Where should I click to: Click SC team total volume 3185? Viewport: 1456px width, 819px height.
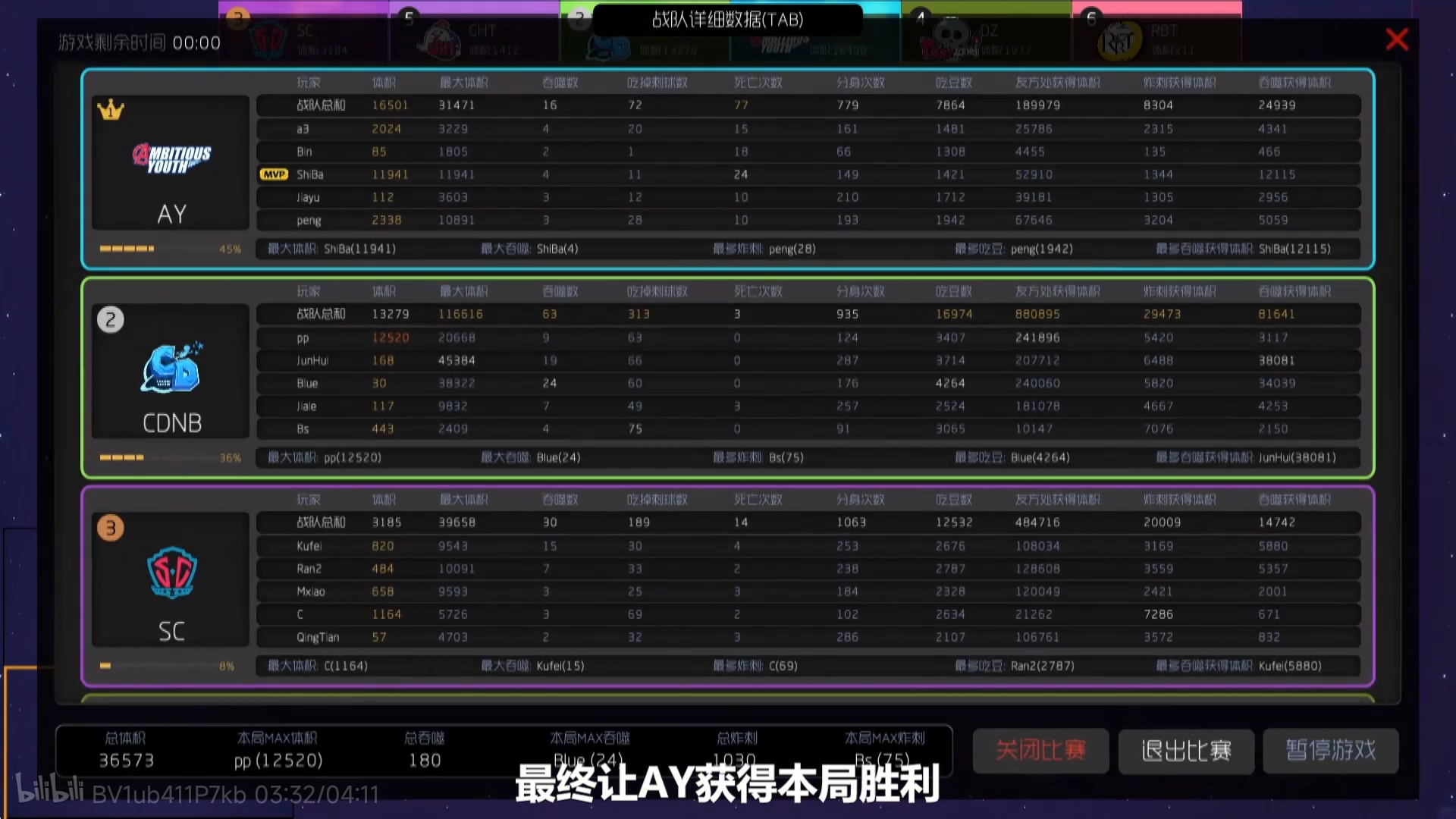[386, 522]
